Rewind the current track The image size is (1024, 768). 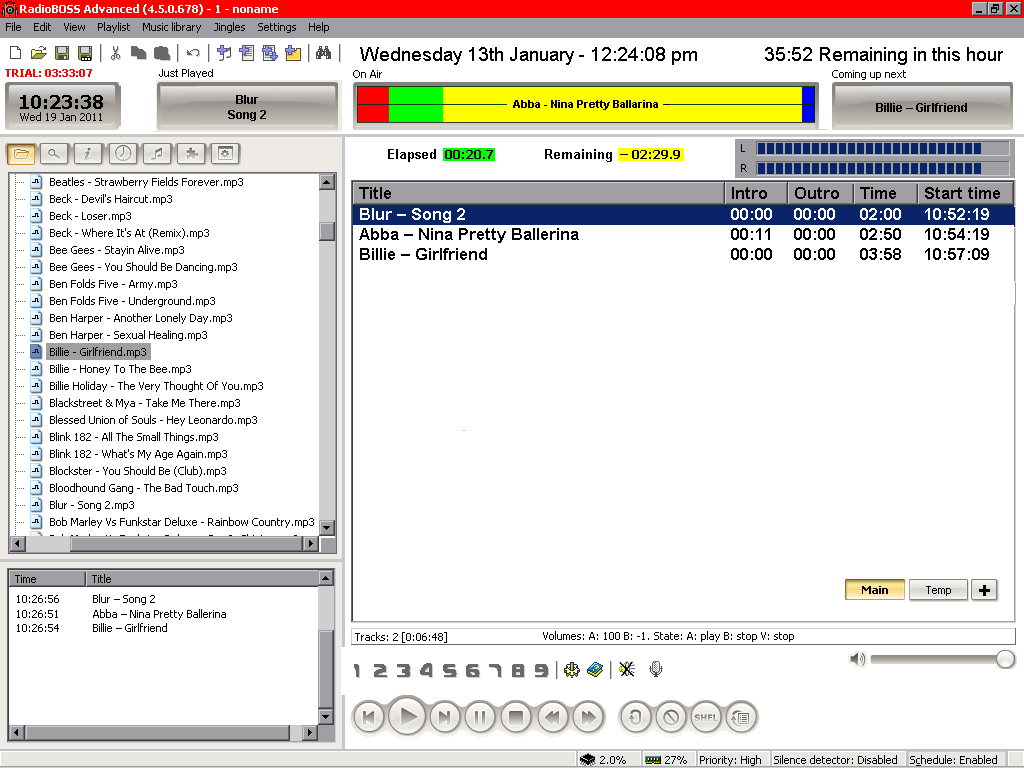pyautogui.click(x=552, y=717)
